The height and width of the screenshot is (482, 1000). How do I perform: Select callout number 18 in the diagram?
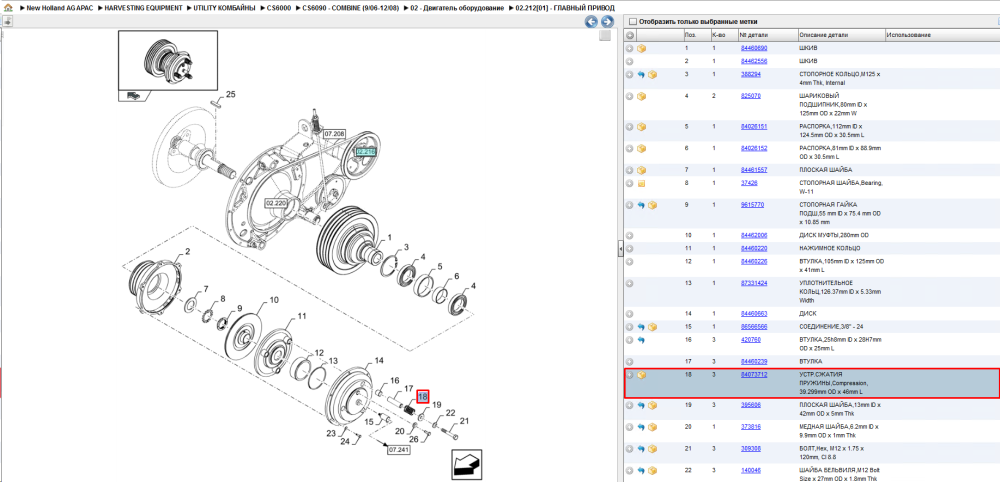coord(423,397)
